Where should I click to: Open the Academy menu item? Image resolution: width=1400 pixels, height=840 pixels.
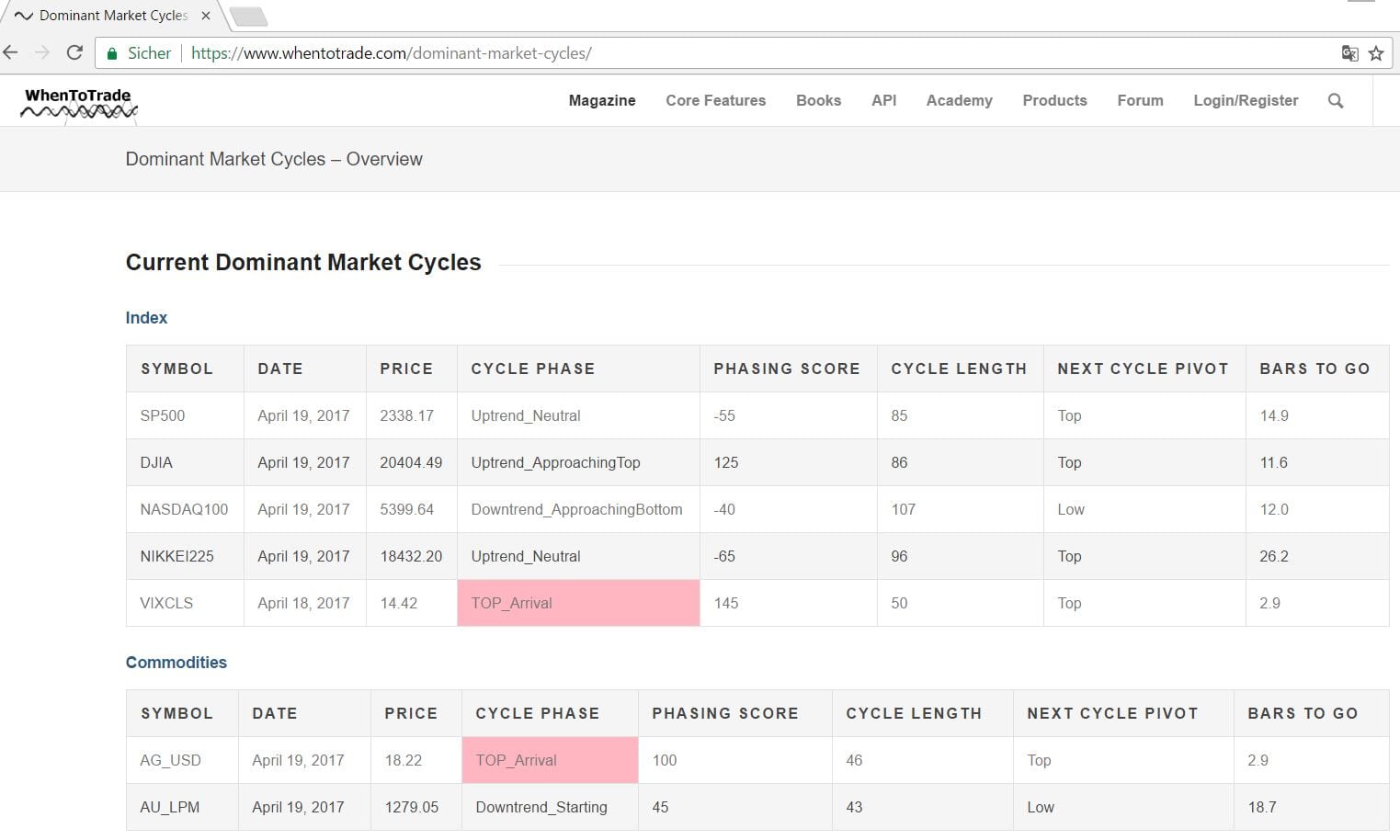point(959,100)
